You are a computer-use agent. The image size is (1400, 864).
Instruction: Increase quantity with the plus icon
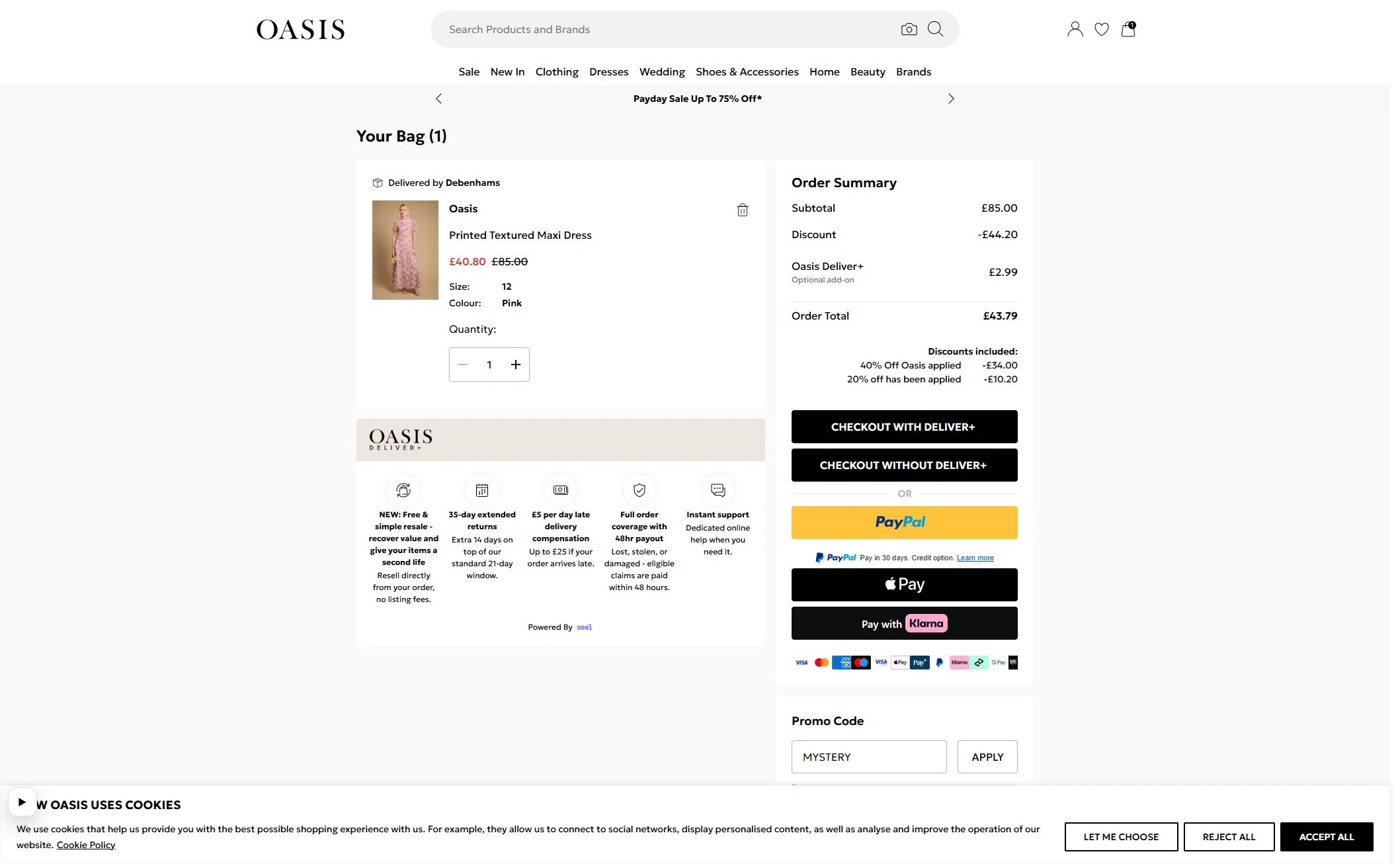(516, 365)
